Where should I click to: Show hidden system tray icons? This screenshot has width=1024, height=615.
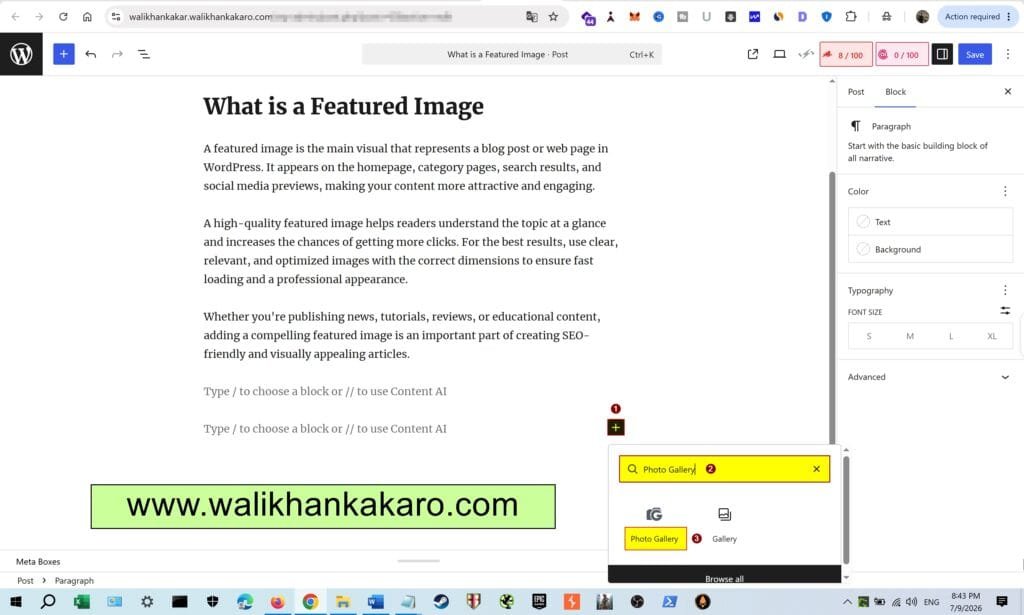tap(847, 601)
